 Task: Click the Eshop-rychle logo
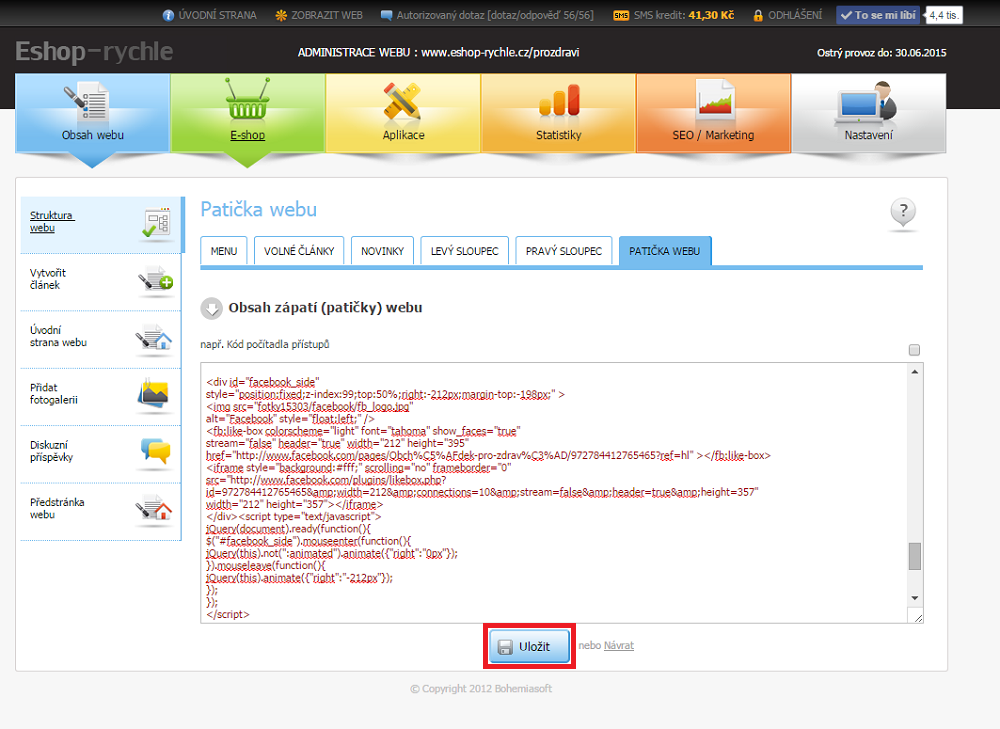(x=94, y=51)
